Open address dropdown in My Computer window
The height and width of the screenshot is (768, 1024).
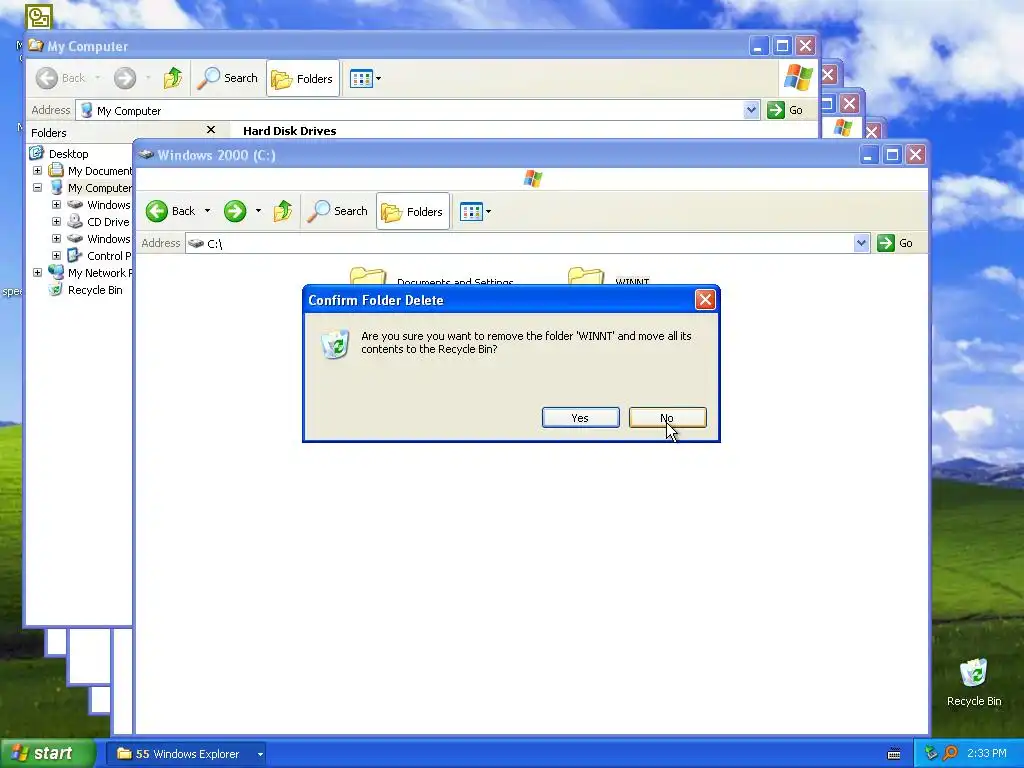pos(751,110)
